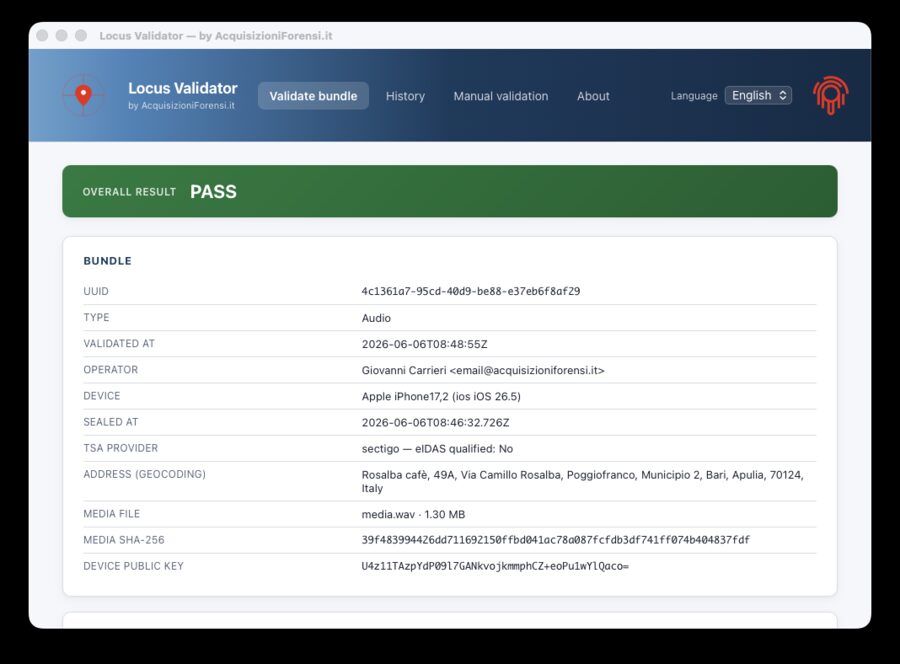Select the Sealed At timestamp 2026-06-06T08:46:32.726Z
This screenshot has height=664, width=900.
[x=435, y=422]
